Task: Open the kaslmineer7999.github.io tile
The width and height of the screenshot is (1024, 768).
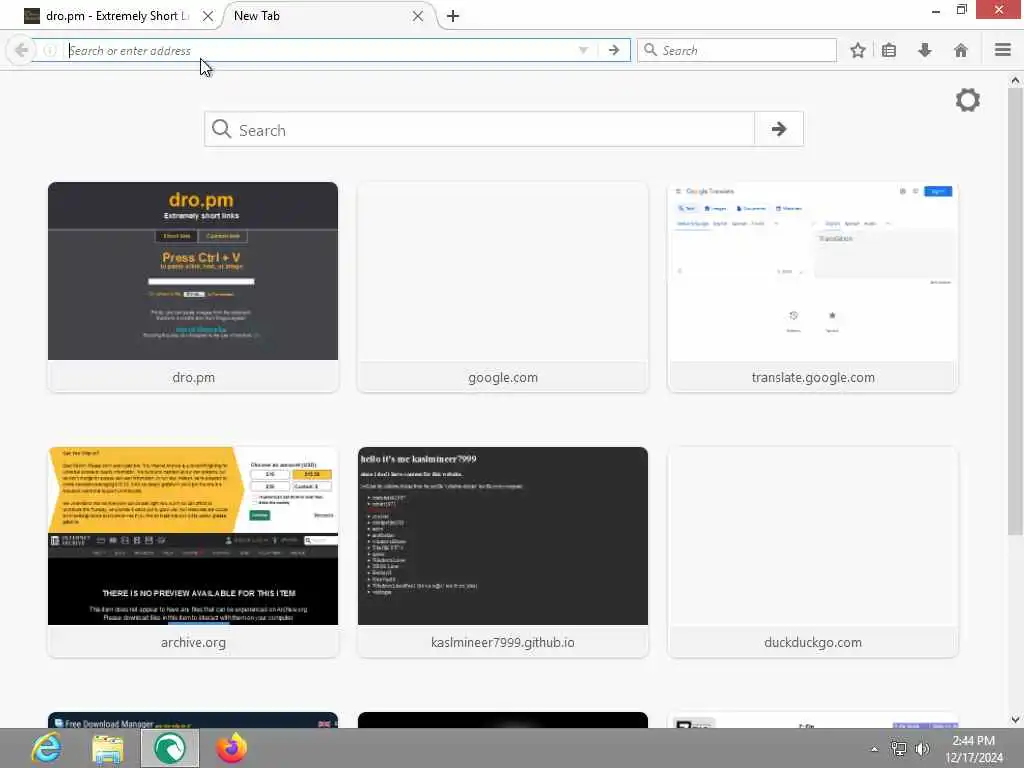Action: point(503,552)
